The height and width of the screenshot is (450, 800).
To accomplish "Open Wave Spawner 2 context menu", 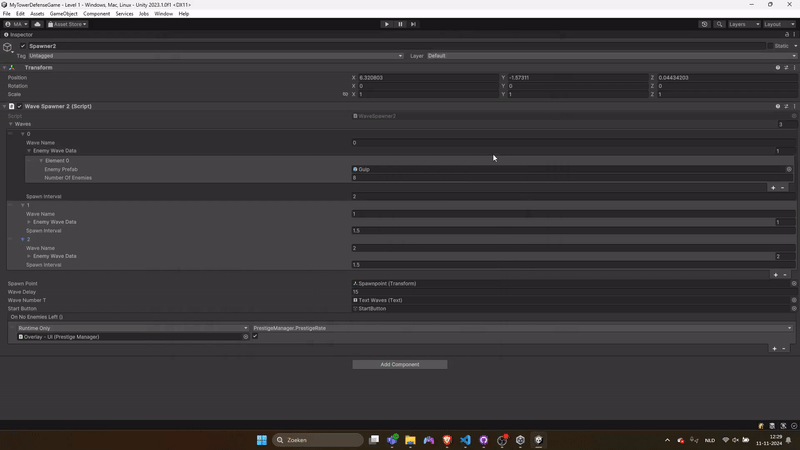I will [794, 106].
